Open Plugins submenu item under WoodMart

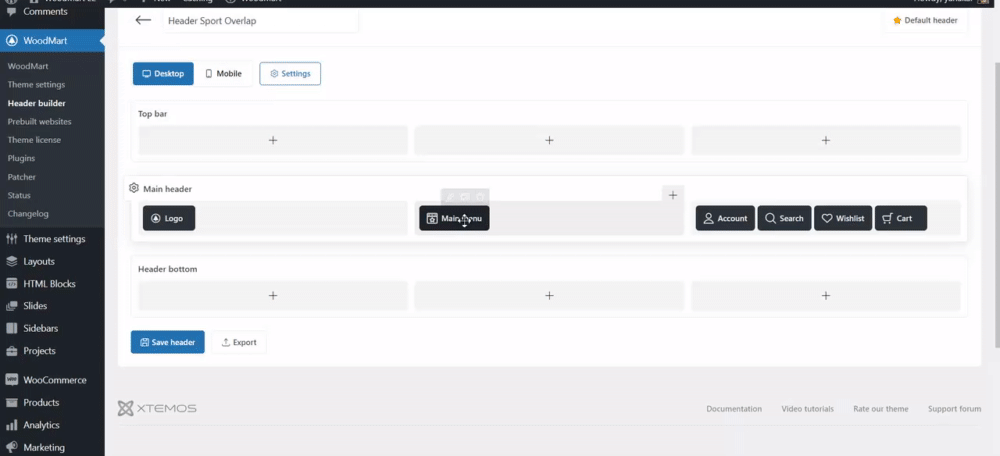pos(21,158)
